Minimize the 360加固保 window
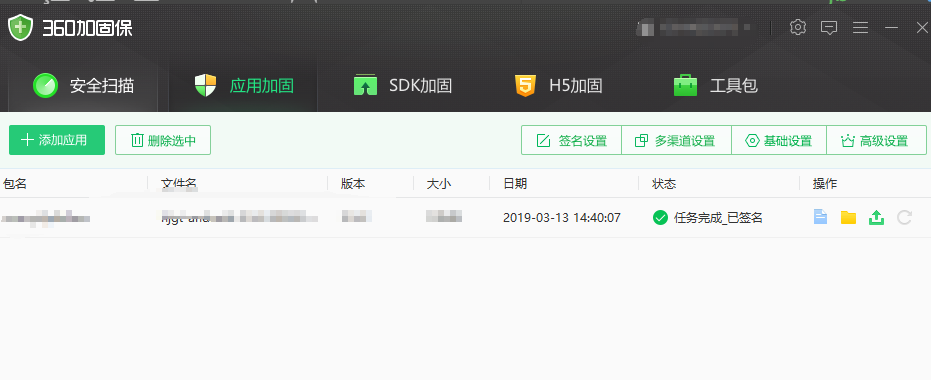 pos(891,27)
